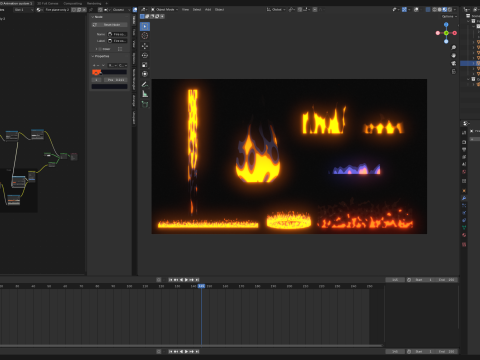Toggle the node editor pin icon
The image size is (480, 360).
tap(91, 10)
